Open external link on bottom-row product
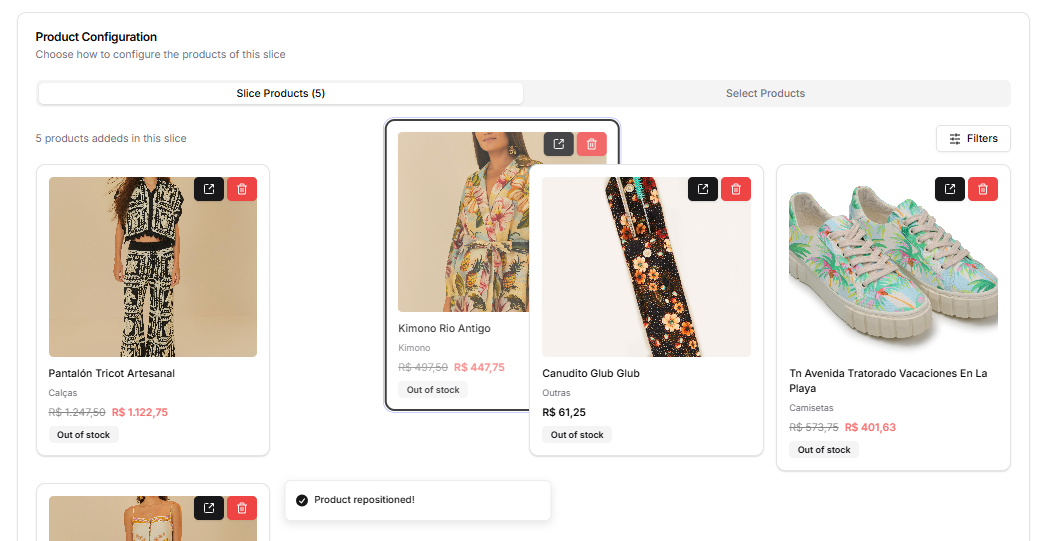The height and width of the screenshot is (541, 1043). 209,508
